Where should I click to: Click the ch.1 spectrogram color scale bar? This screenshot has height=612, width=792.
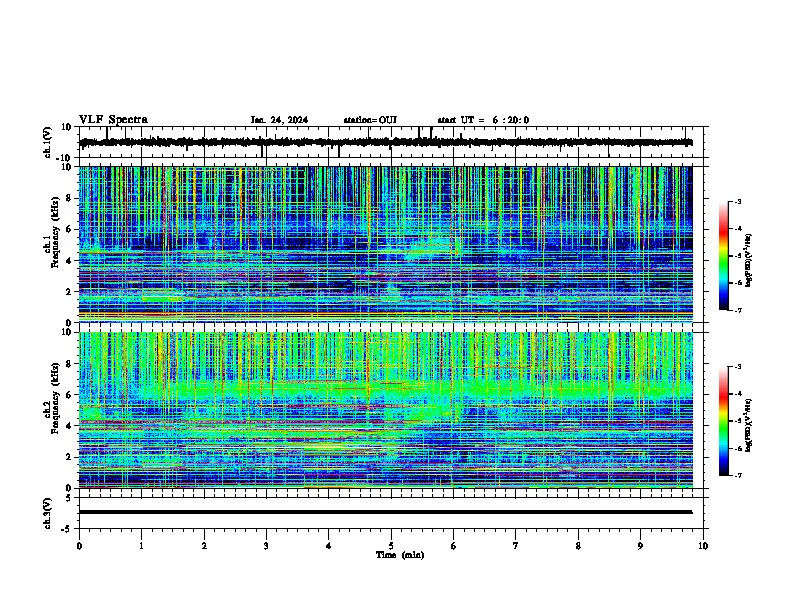pos(724,256)
